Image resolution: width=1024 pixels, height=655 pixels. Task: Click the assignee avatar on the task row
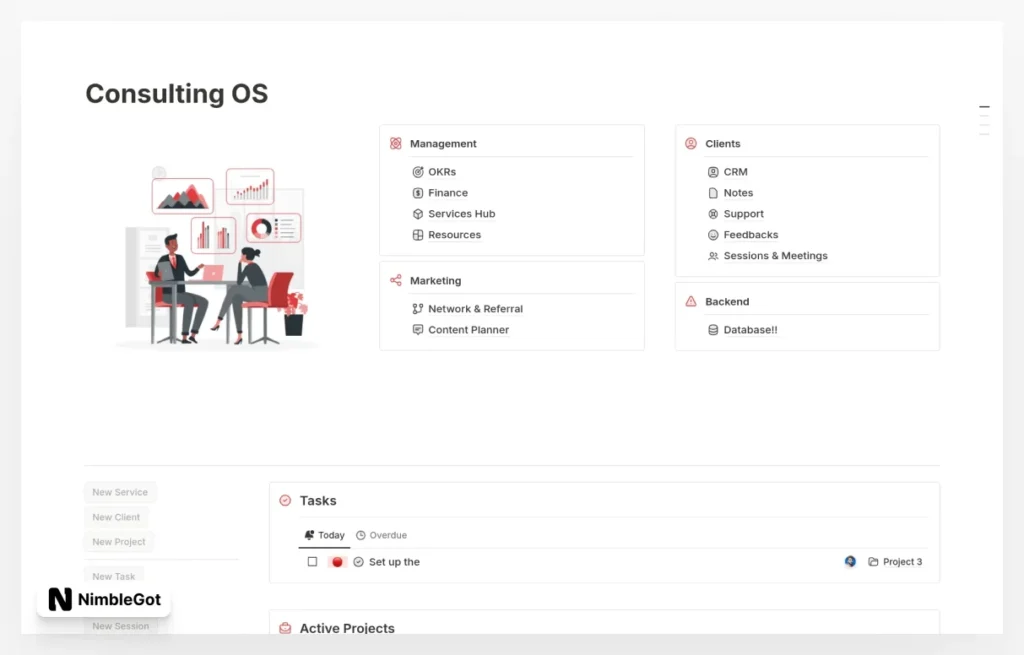[850, 562]
